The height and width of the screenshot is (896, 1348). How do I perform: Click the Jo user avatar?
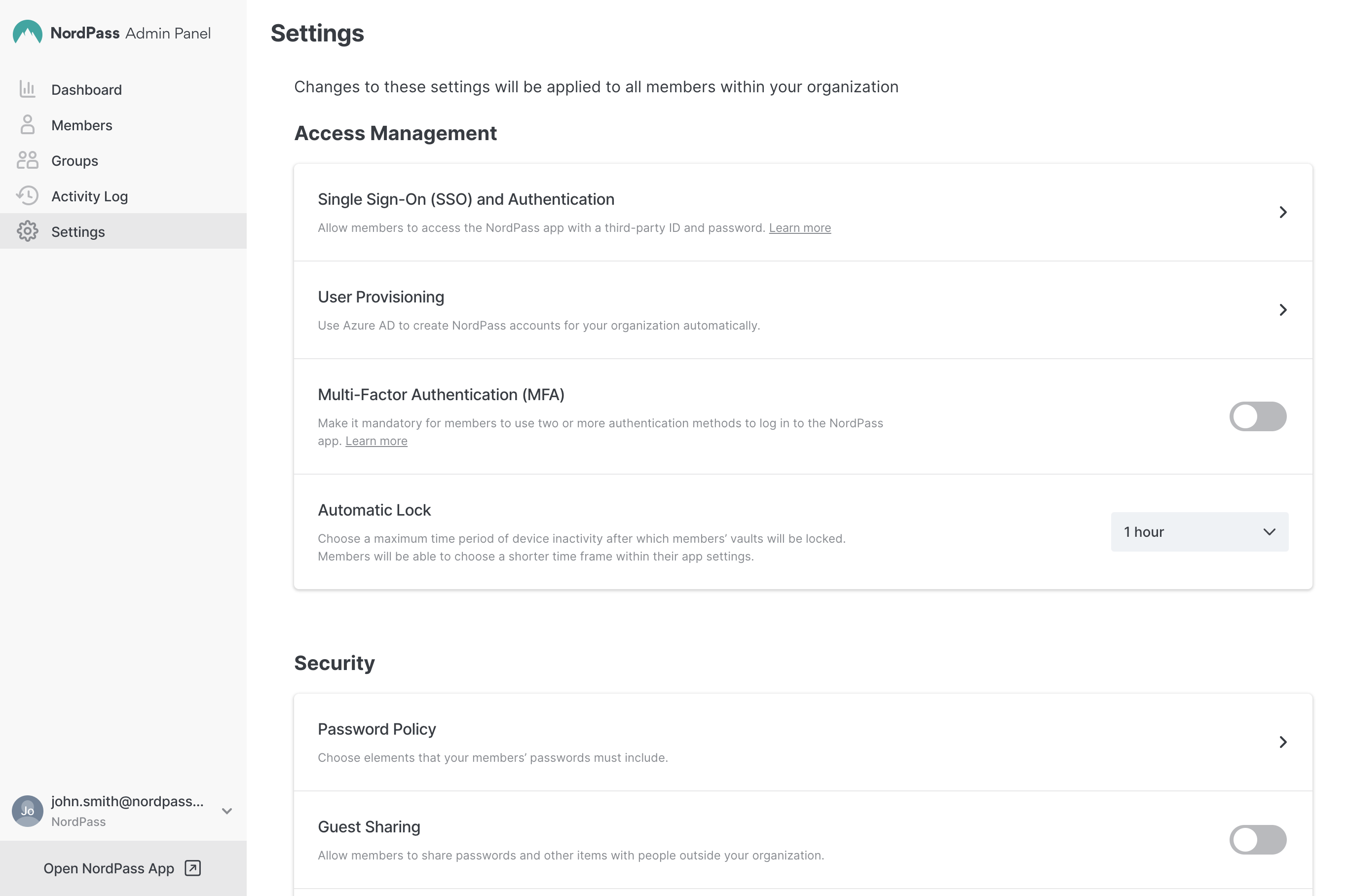pyautogui.click(x=28, y=811)
